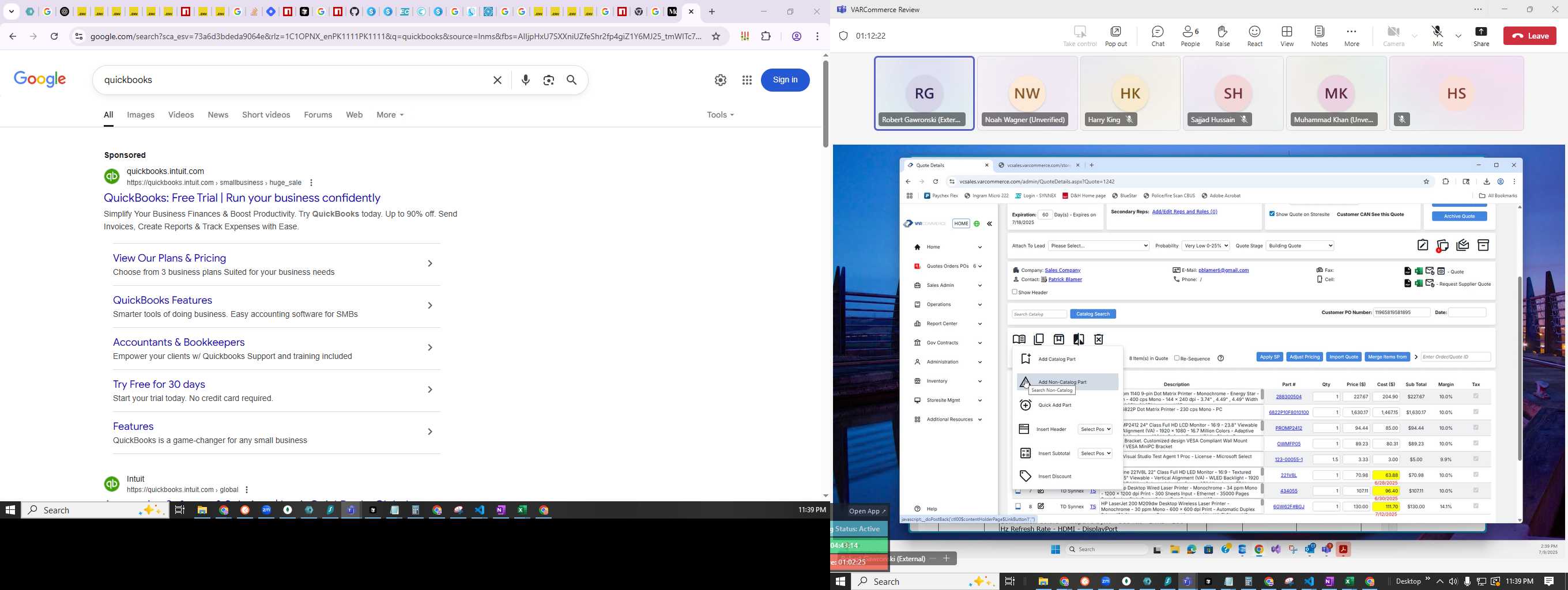Select Add Catalog Part menu entry

pyautogui.click(x=1067, y=359)
